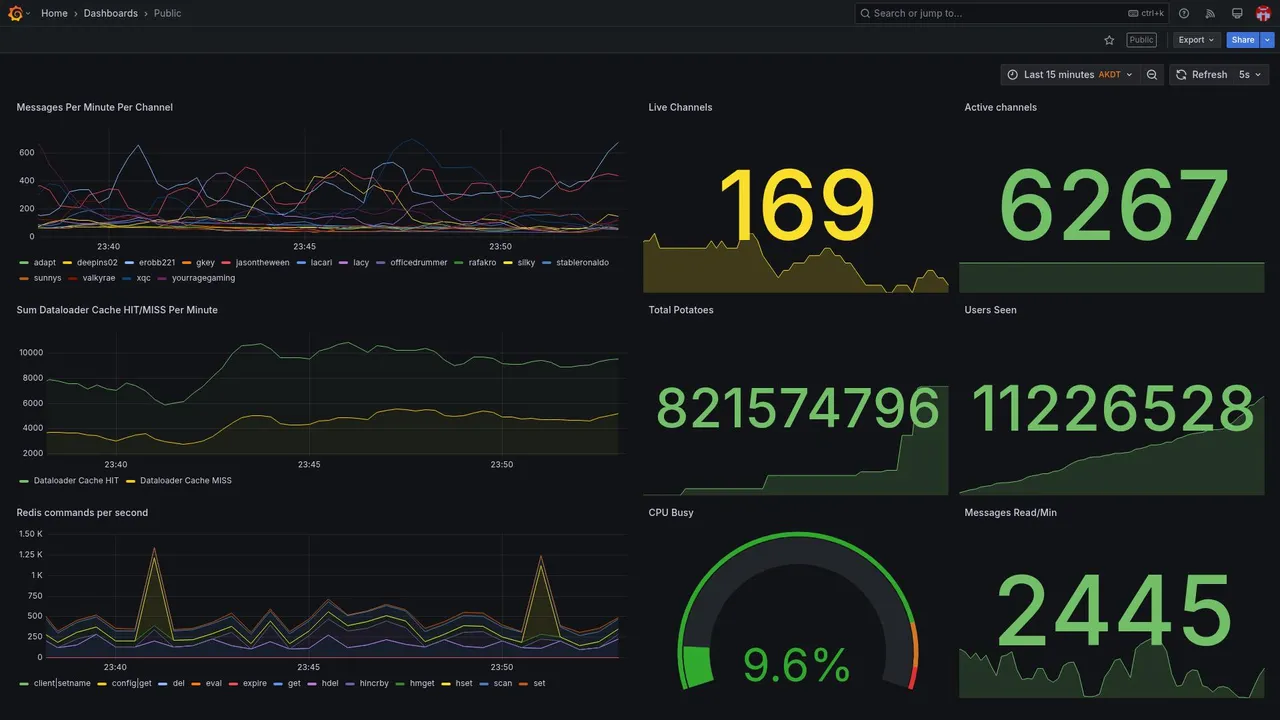Open the Export dropdown
The image size is (1280, 720).
[1196, 40]
